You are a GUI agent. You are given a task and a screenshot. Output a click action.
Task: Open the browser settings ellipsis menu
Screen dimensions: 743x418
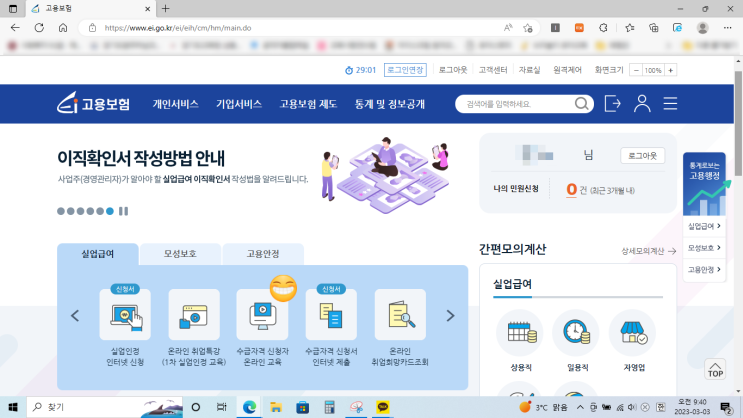coord(728,28)
